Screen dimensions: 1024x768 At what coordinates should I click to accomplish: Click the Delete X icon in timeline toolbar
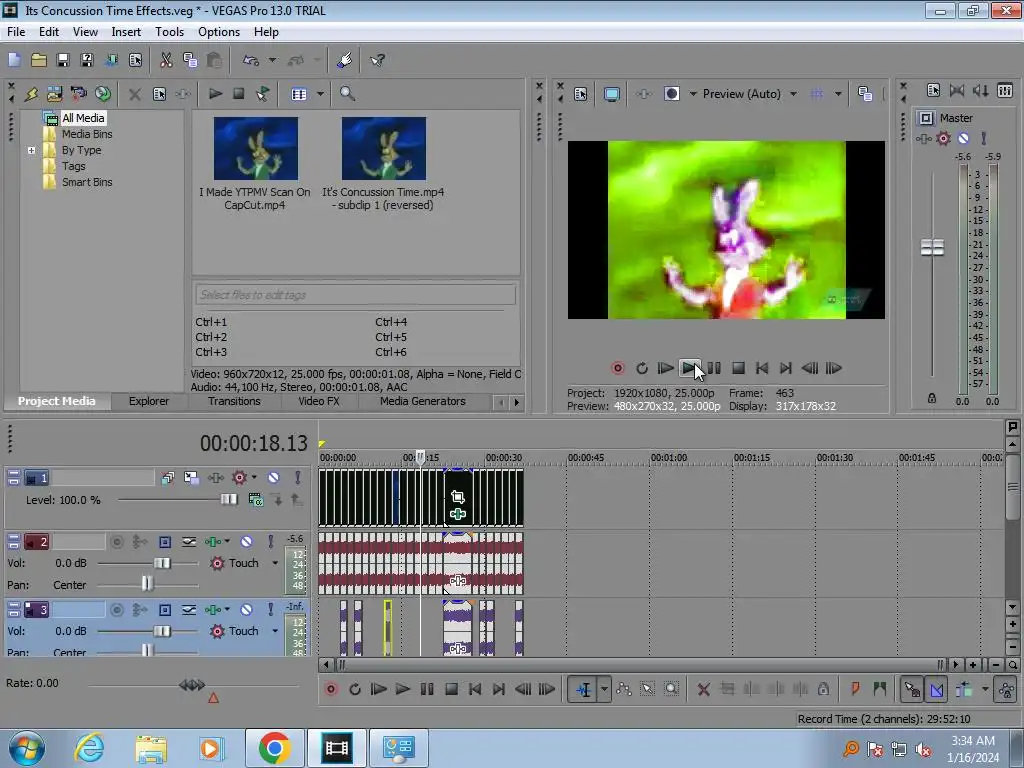703,689
